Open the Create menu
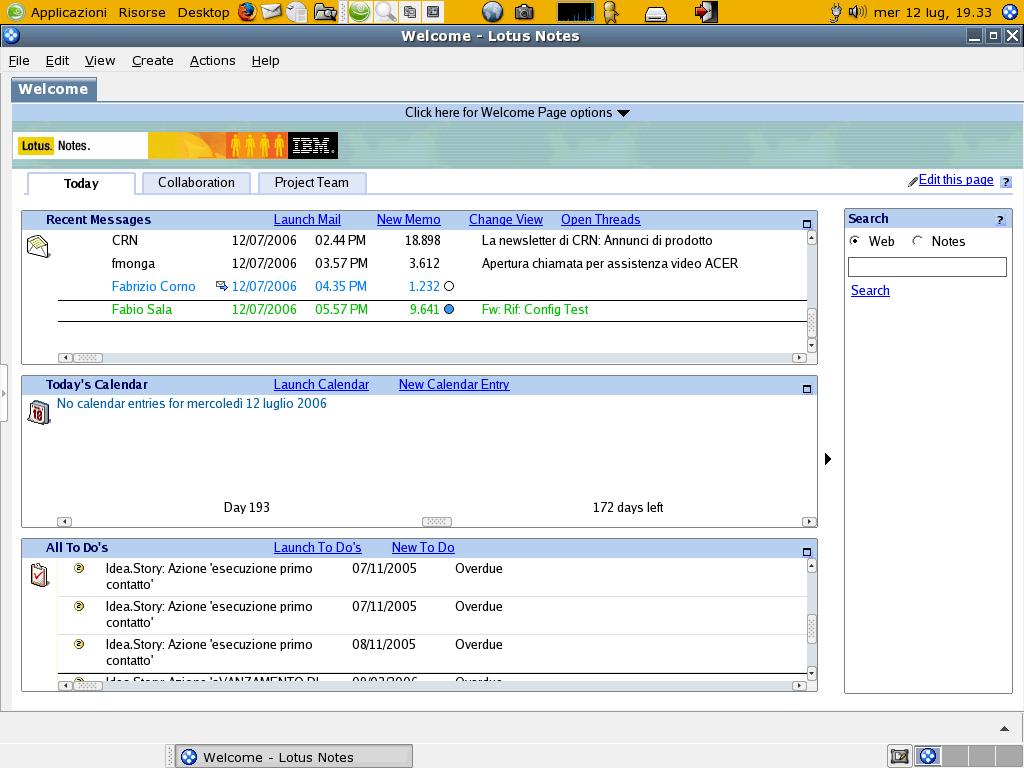 153,61
